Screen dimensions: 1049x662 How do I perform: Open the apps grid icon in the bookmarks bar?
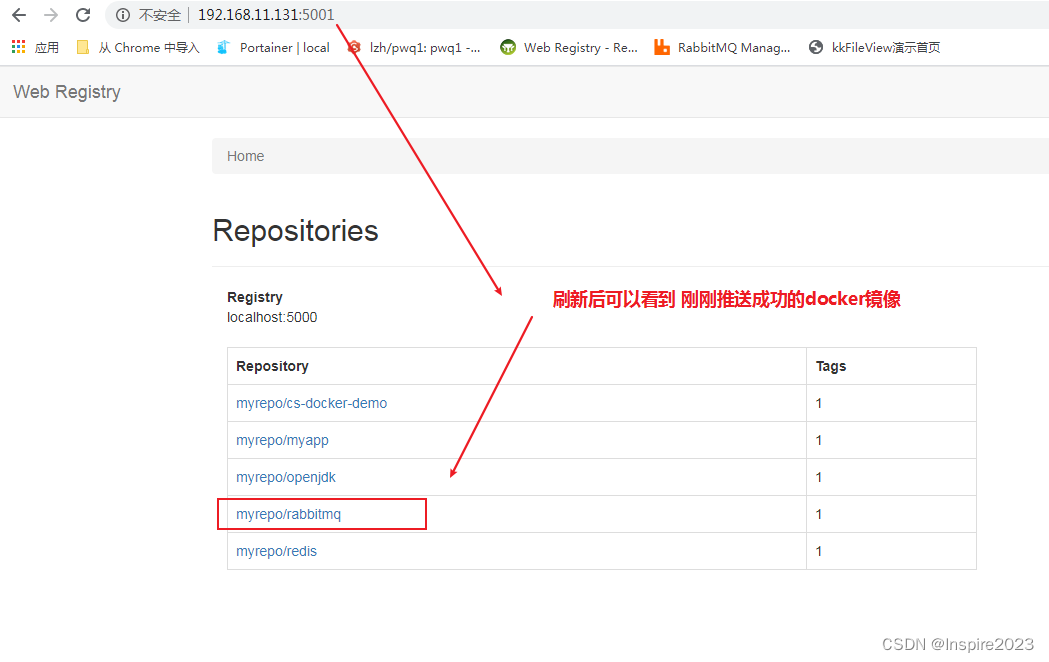click(18, 47)
